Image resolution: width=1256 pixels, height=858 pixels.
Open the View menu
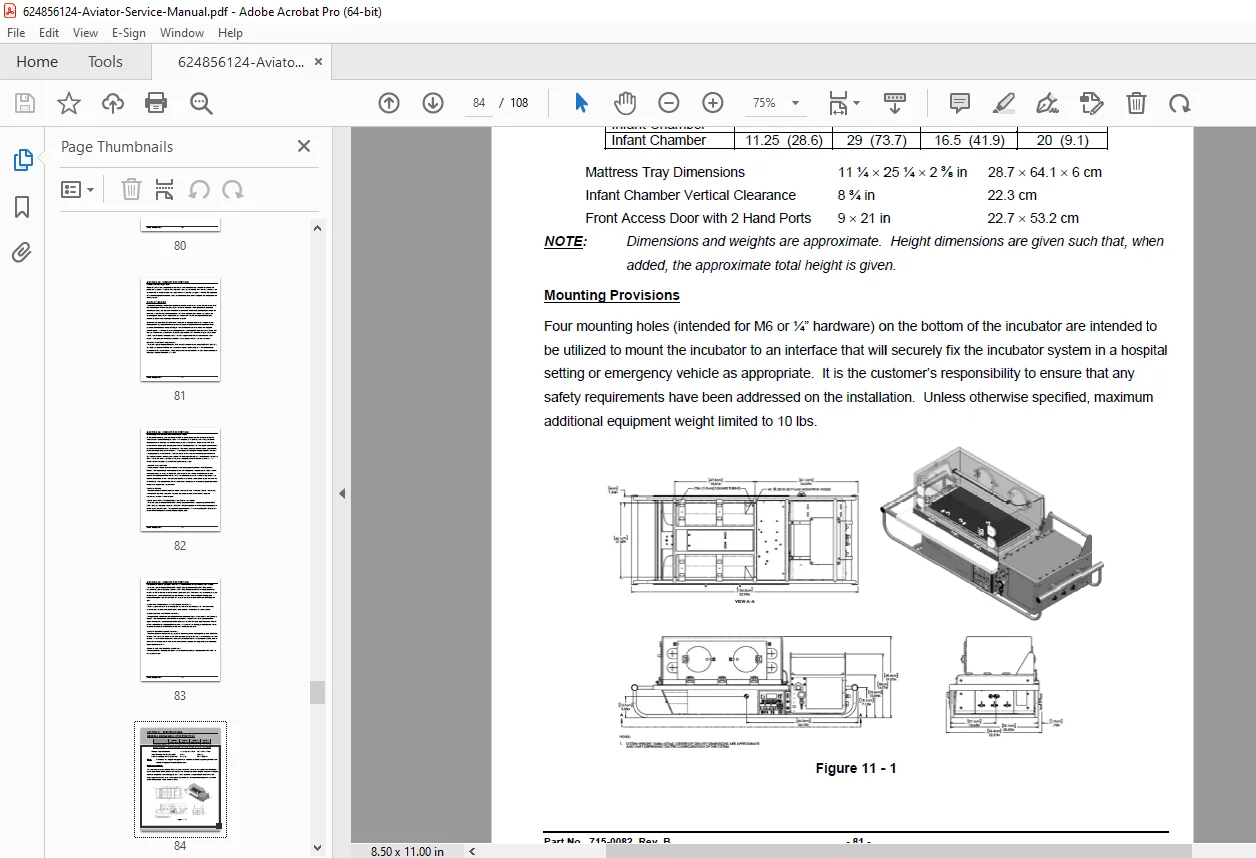85,33
